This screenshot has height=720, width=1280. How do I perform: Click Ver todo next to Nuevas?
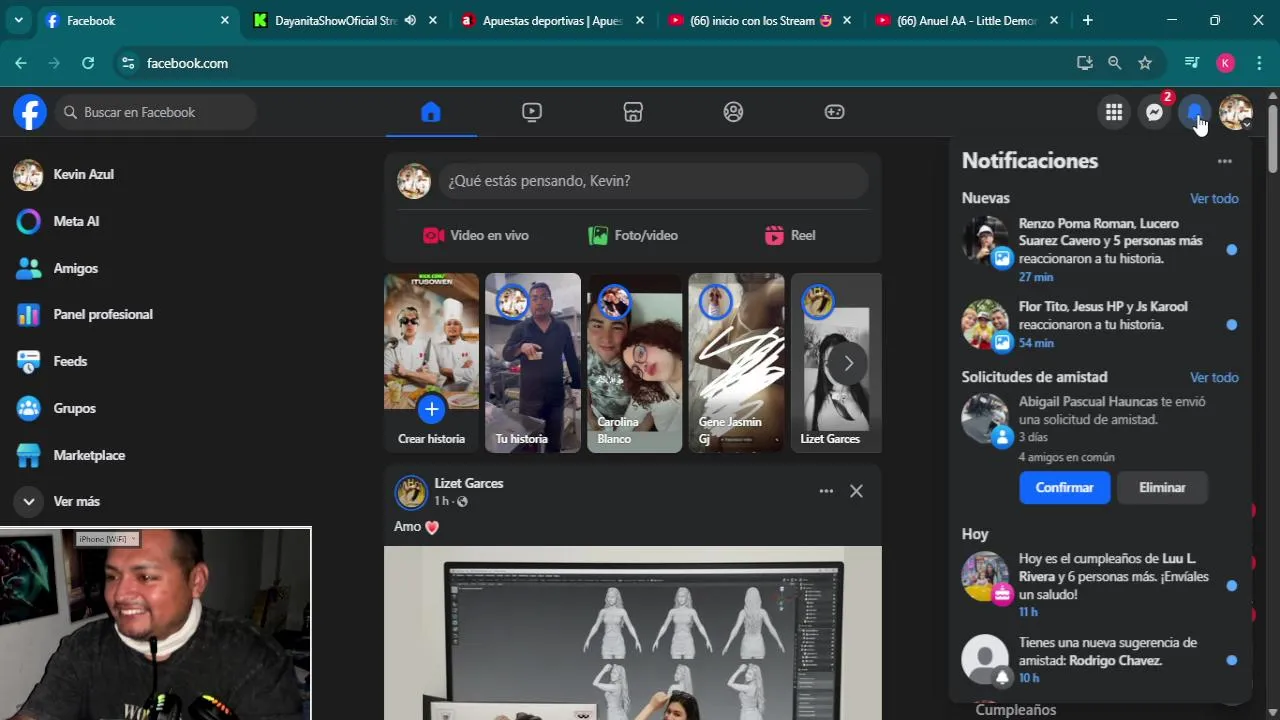pos(1214,198)
